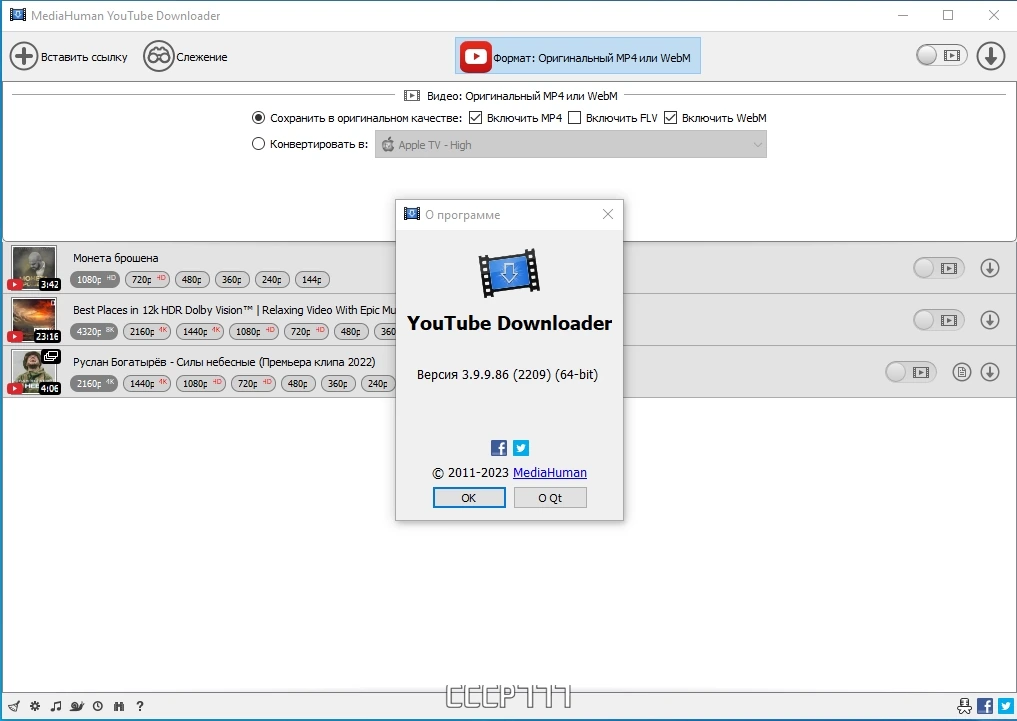
Task: Select 1440p quality for Руслан Богатырёв
Action: pos(147,383)
